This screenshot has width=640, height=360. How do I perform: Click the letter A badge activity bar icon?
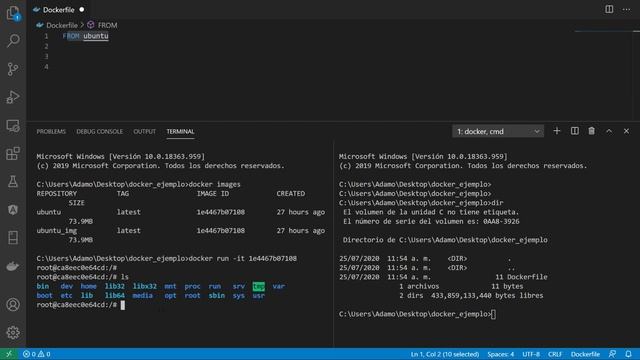click(x=13, y=210)
